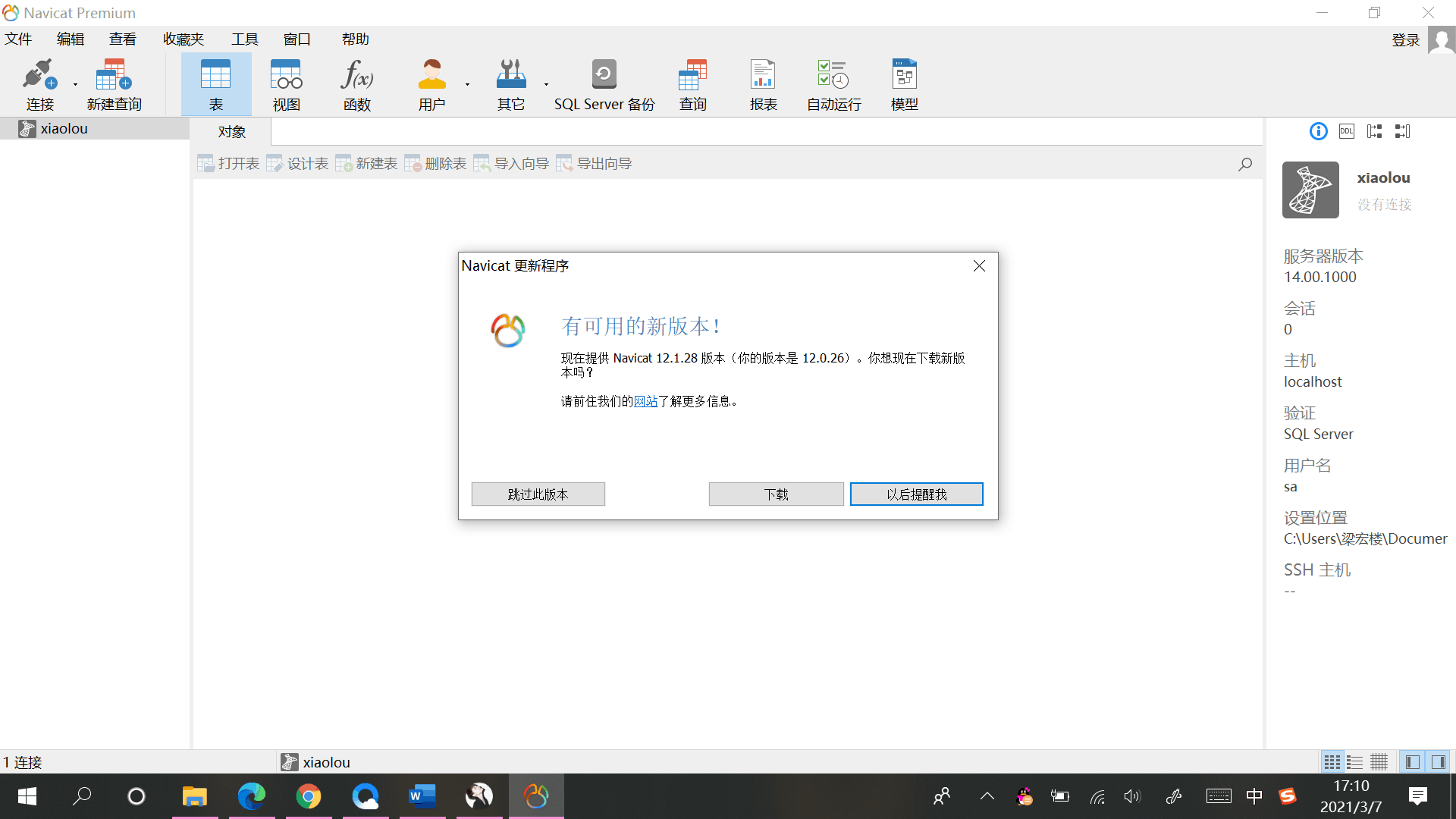
Task: Select the 对象 tab
Action: pos(231,131)
